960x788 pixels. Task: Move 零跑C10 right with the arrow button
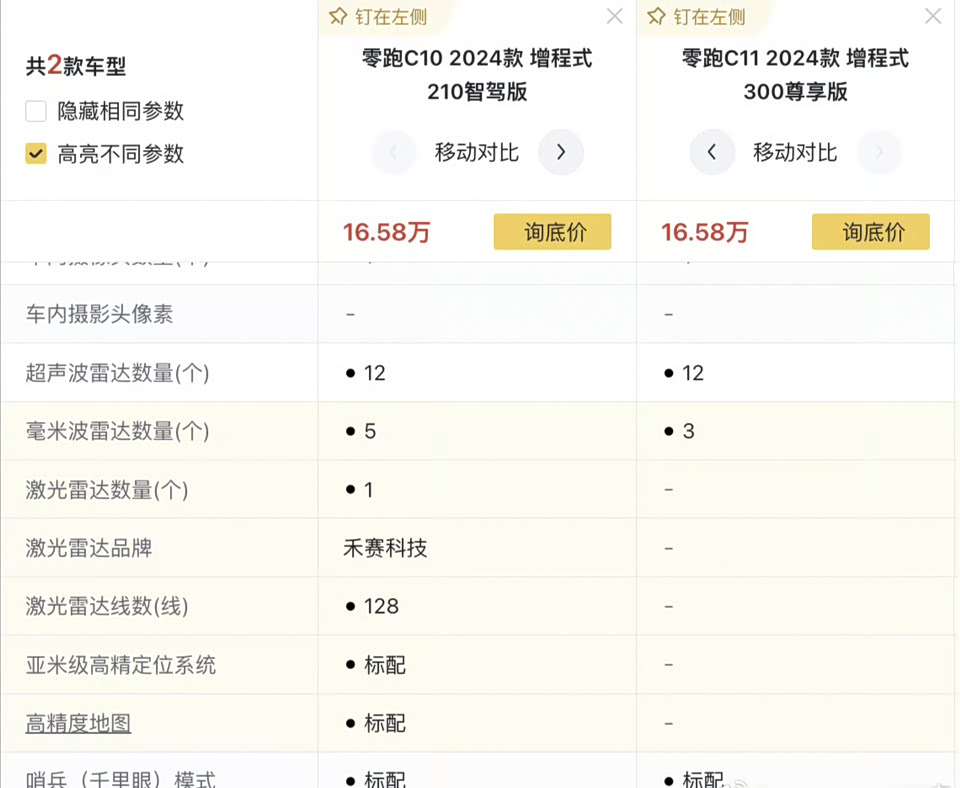[561, 153]
